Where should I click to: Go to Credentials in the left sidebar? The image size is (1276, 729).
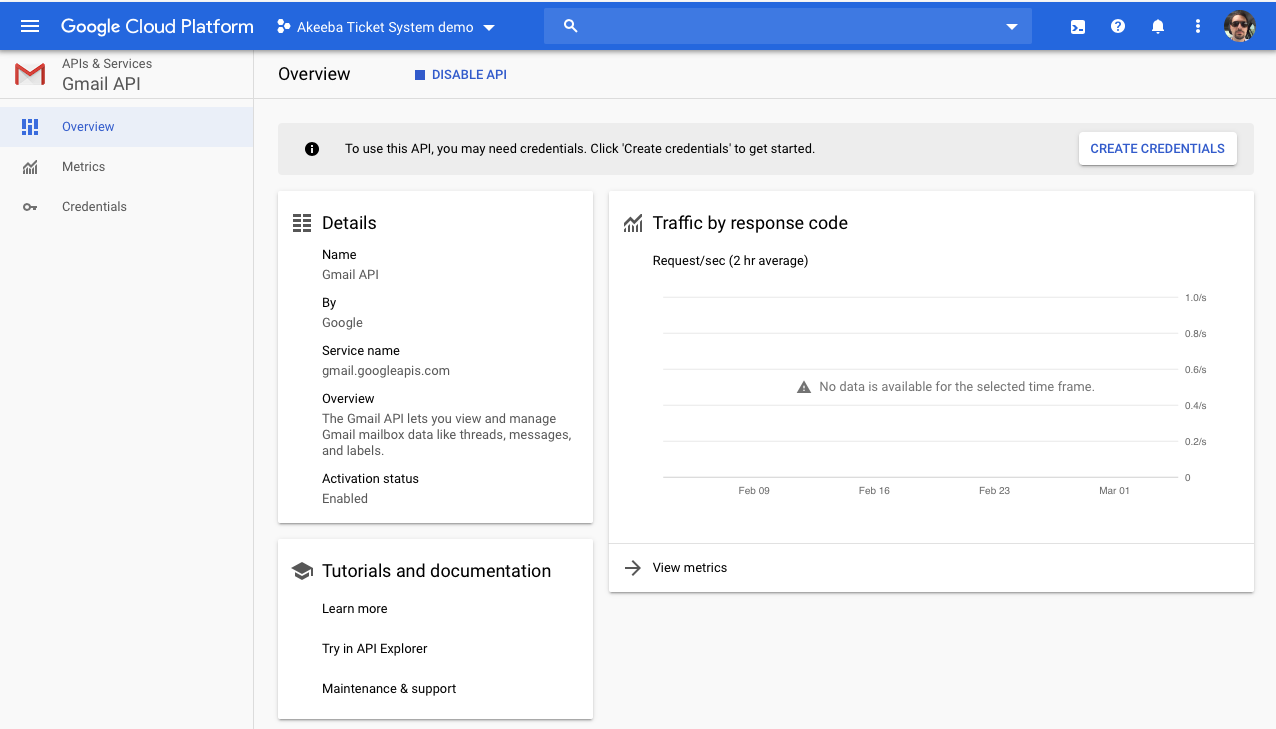tap(126, 207)
